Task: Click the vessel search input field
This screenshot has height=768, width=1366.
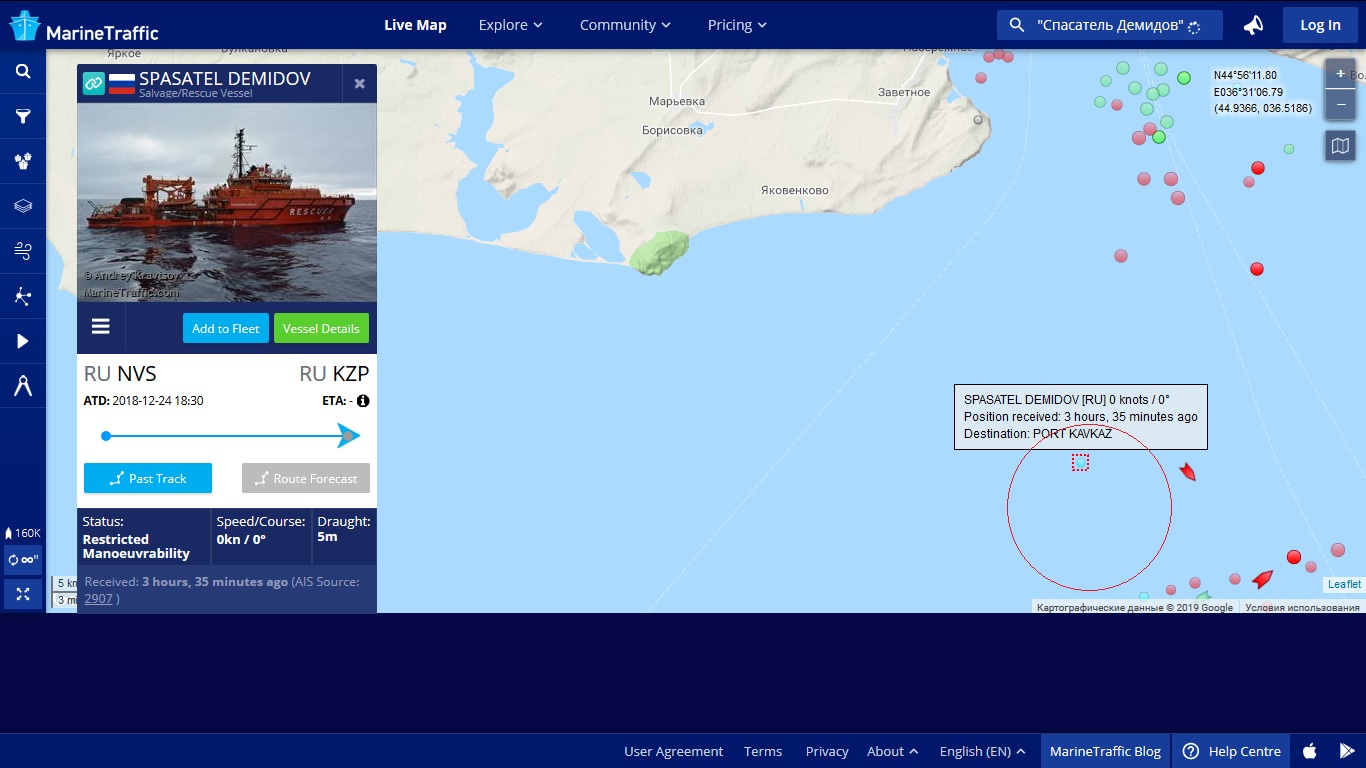Action: click(x=1110, y=25)
